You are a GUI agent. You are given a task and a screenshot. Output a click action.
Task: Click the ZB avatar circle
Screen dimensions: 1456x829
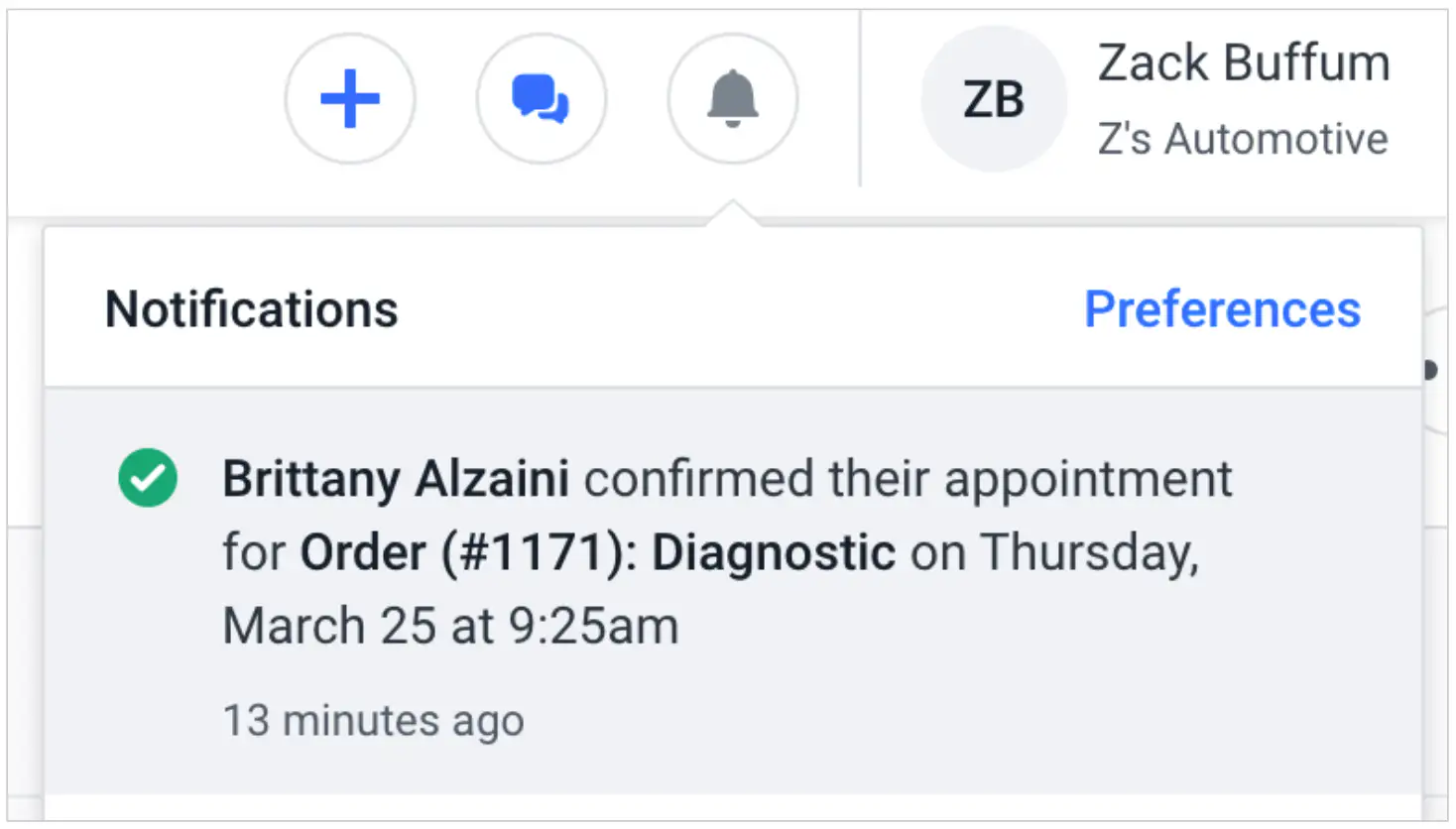click(993, 99)
